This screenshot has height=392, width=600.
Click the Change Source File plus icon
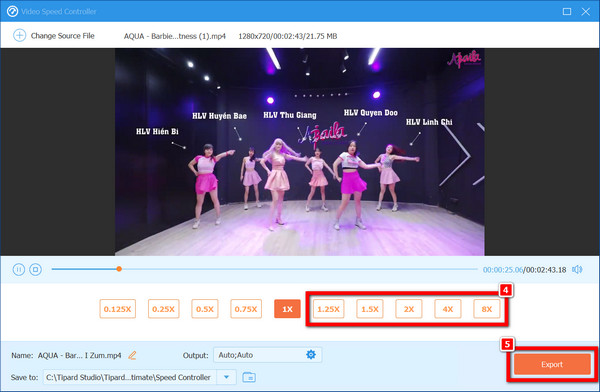pyautogui.click(x=19, y=36)
